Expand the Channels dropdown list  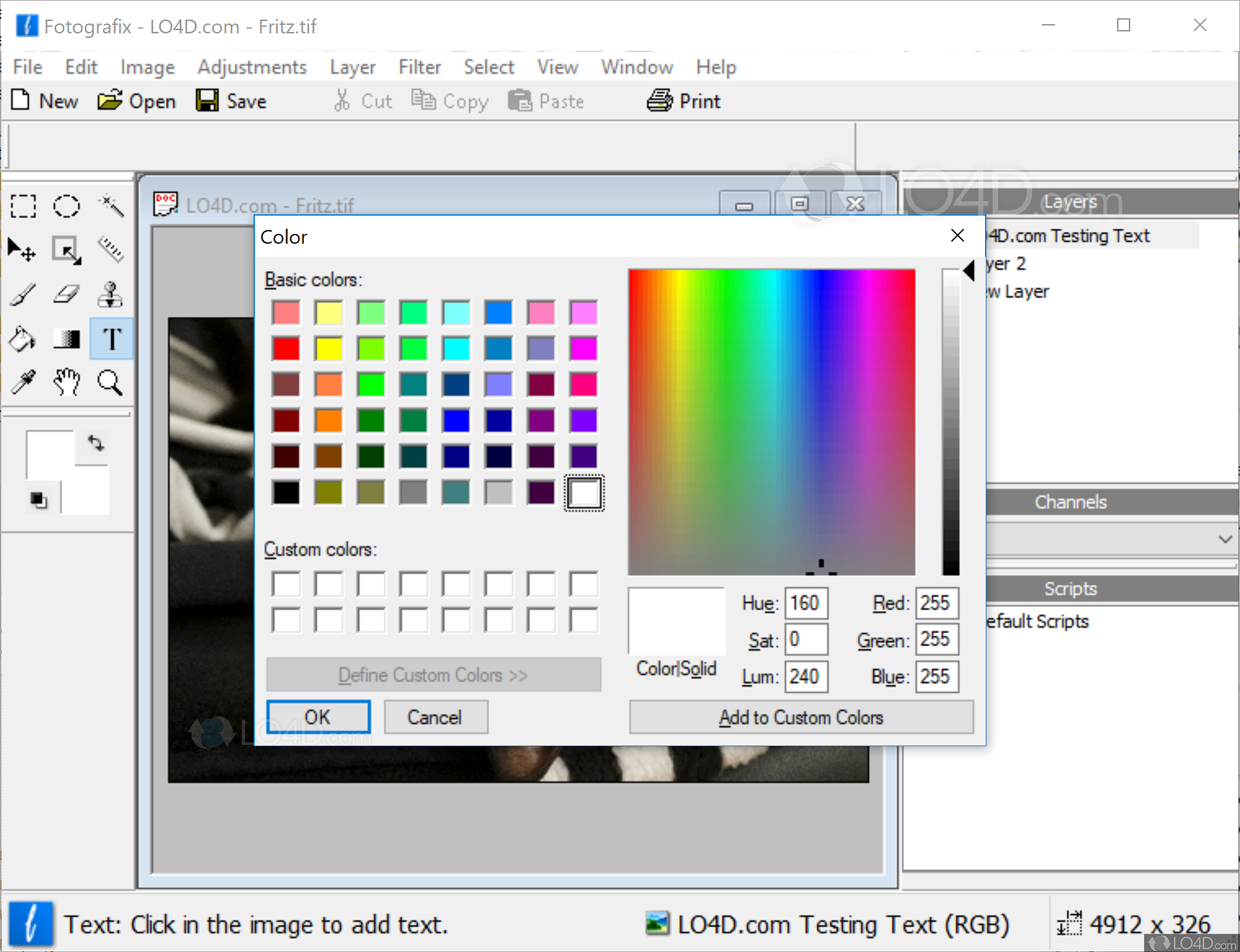(x=1224, y=539)
